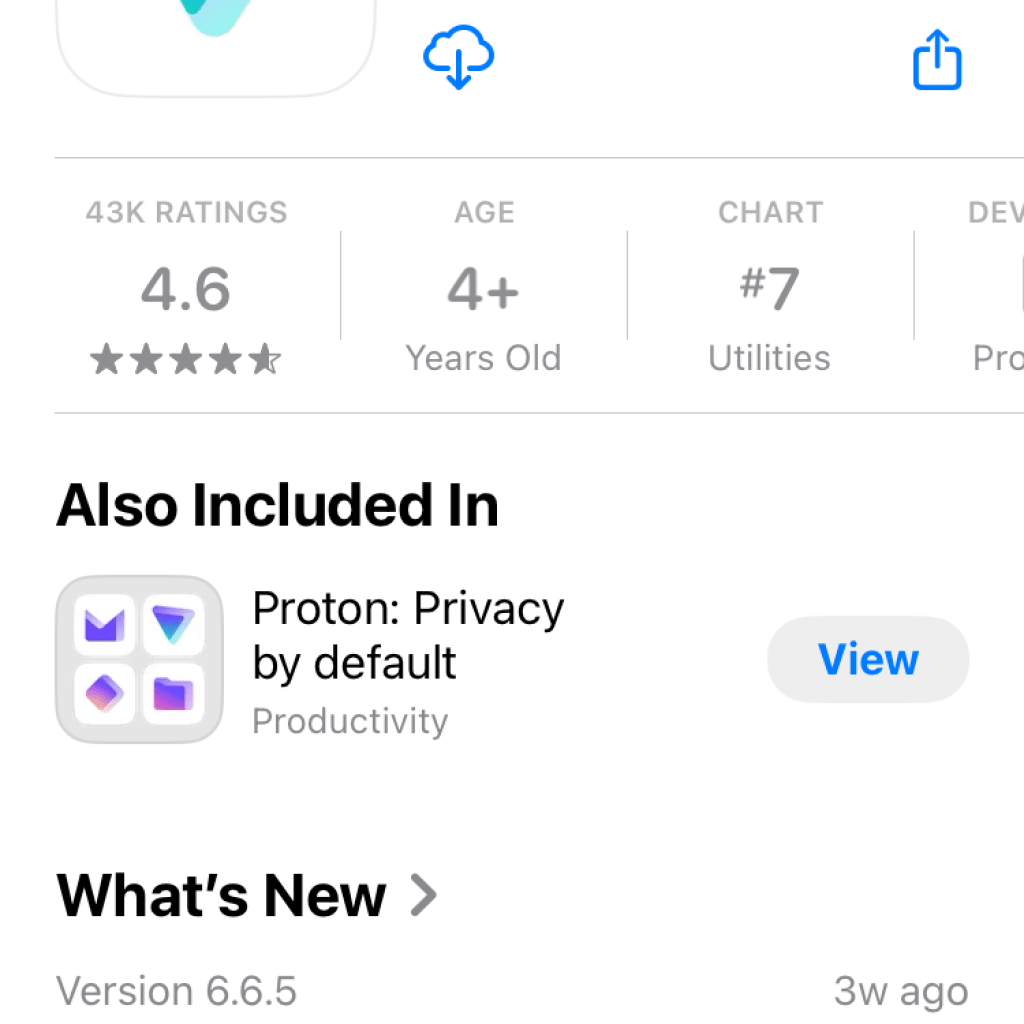1024x1024 pixels.
Task: Tap the Proton app bundle icon
Action: point(138,658)
